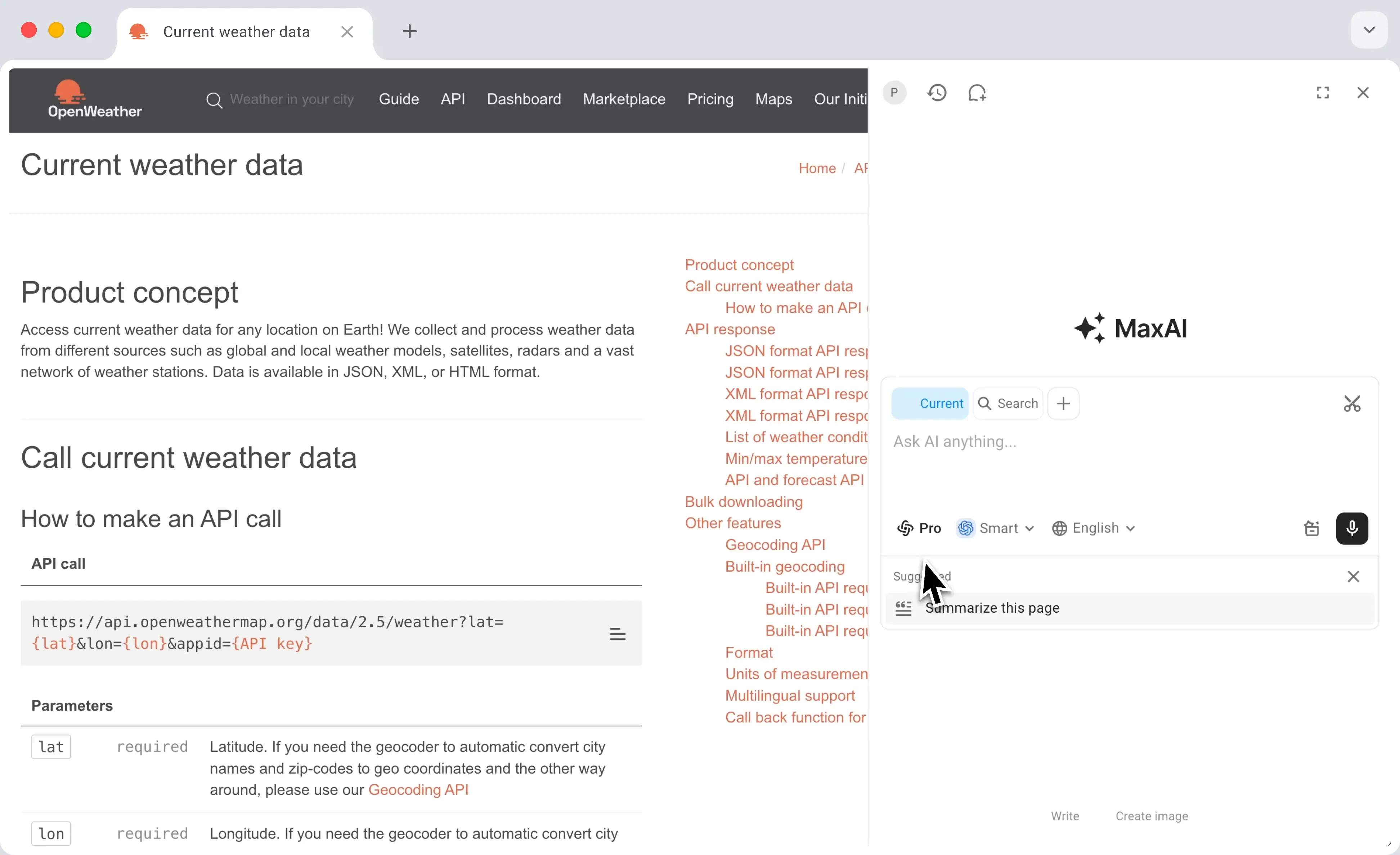Click the API call heading
This screenshot has height=855, width=1400.
click(59, 564)
